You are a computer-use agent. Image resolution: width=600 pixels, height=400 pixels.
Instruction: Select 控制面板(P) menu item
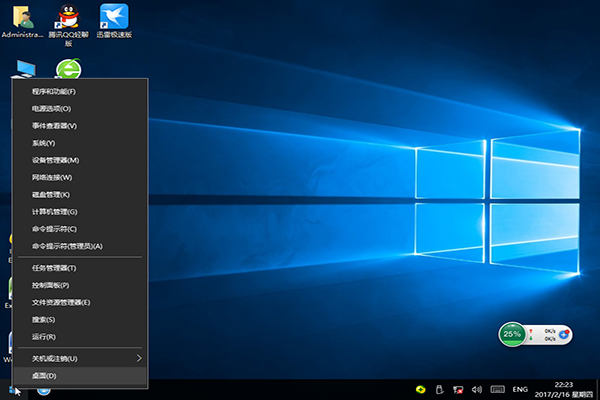coord(51,285)
